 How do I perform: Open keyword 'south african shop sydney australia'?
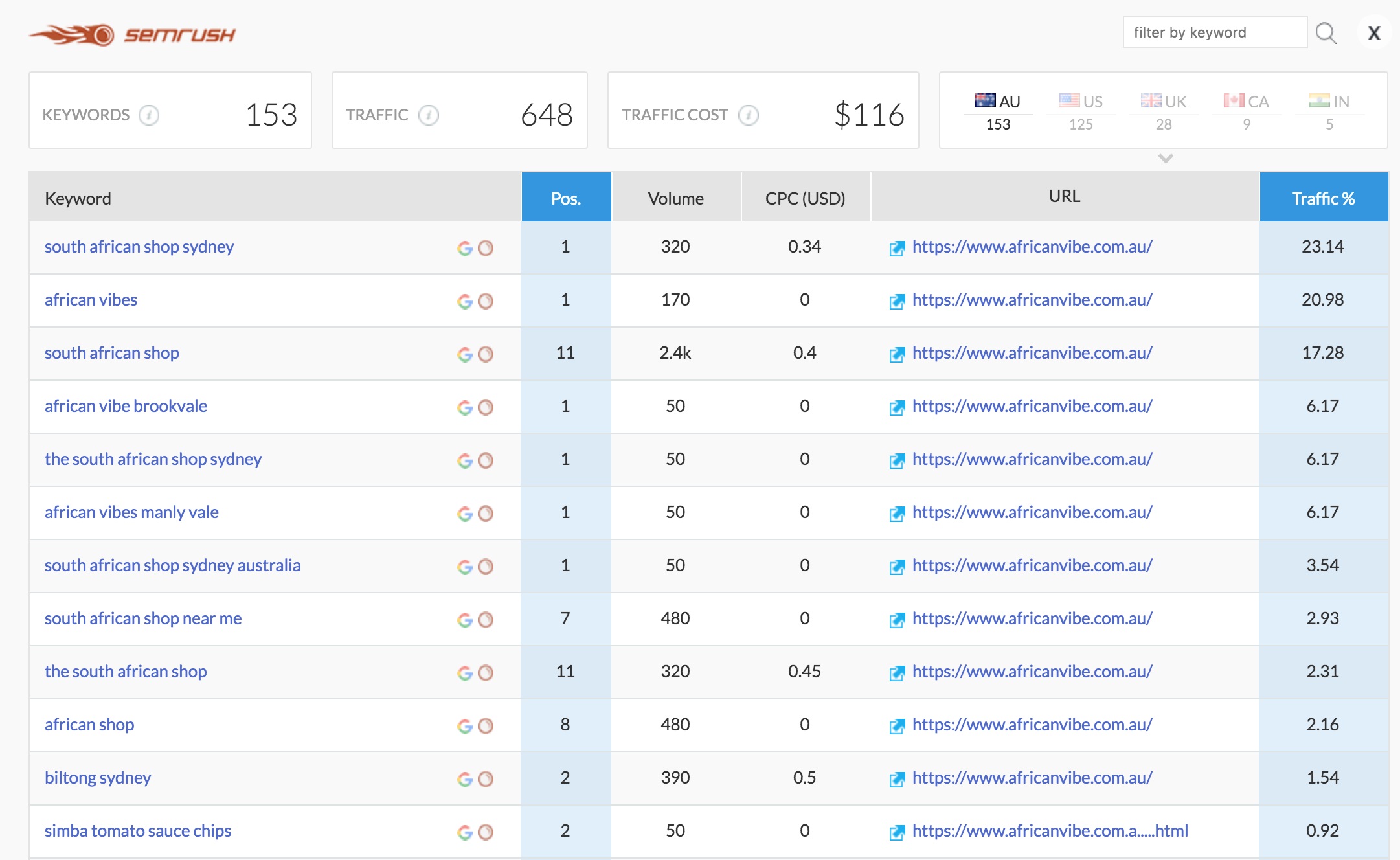click(x=172, y=565)
